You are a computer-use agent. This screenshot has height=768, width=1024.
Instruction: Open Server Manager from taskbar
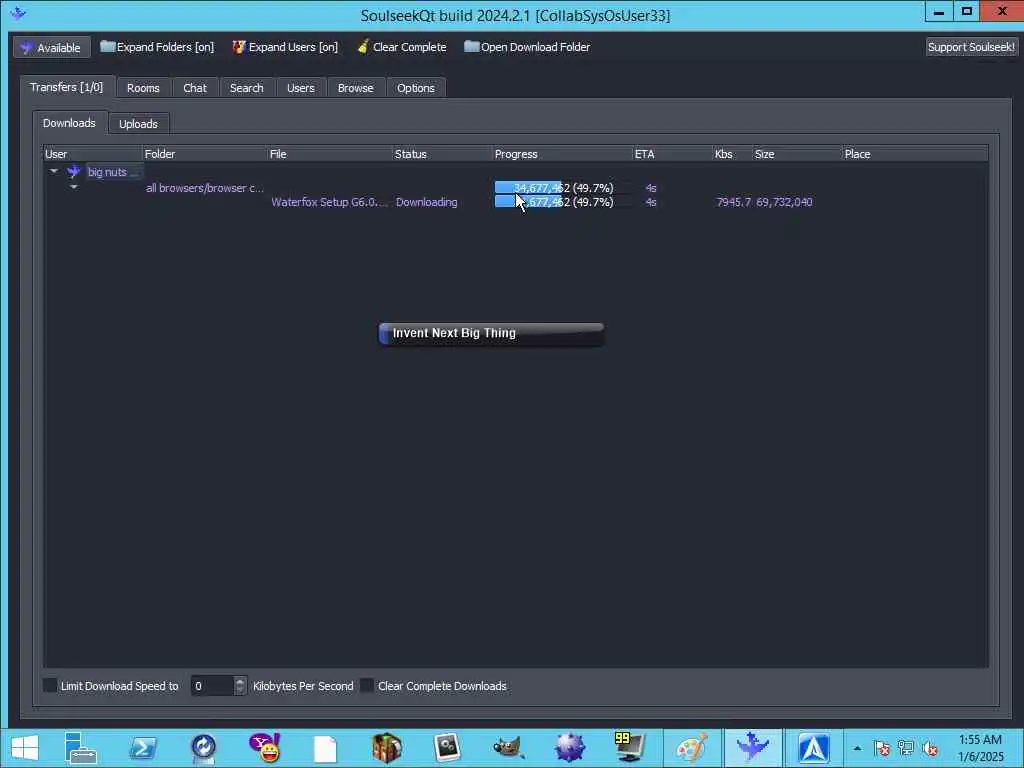(81, 748)
